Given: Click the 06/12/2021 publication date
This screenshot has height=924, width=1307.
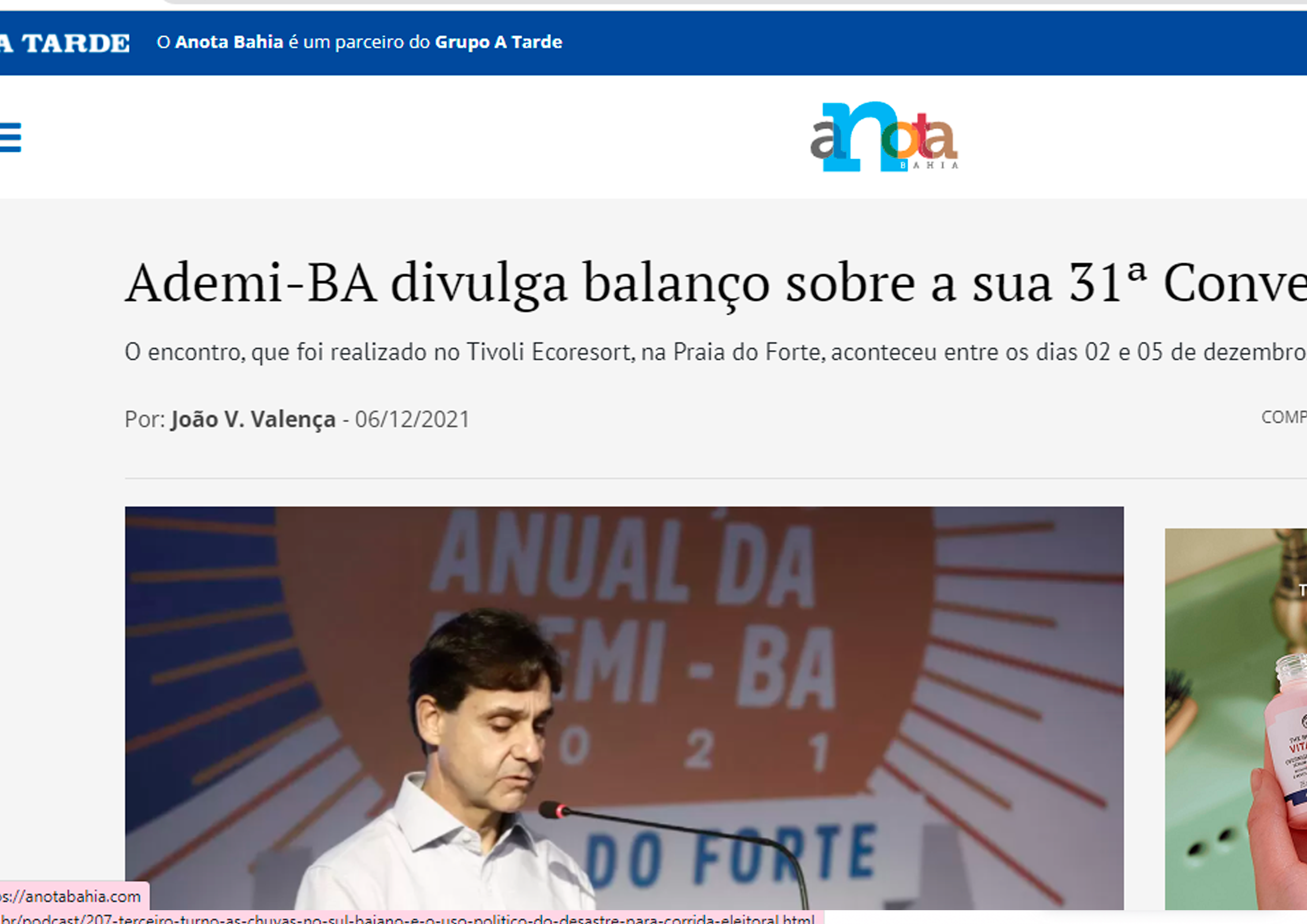Looking at the screenshot, I should point(412,420).
